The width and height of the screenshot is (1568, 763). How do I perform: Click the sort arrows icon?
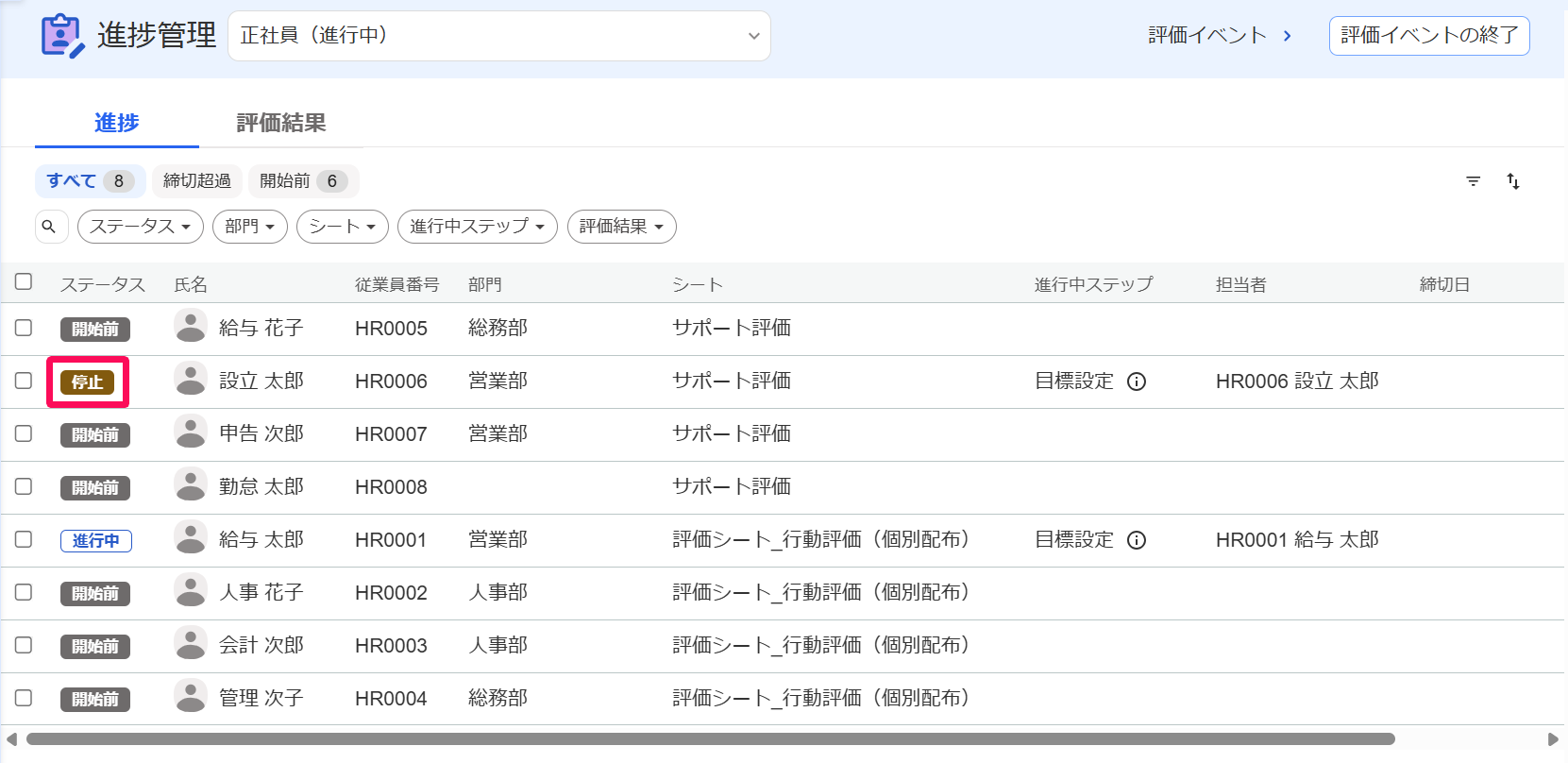click(1513, 181)
